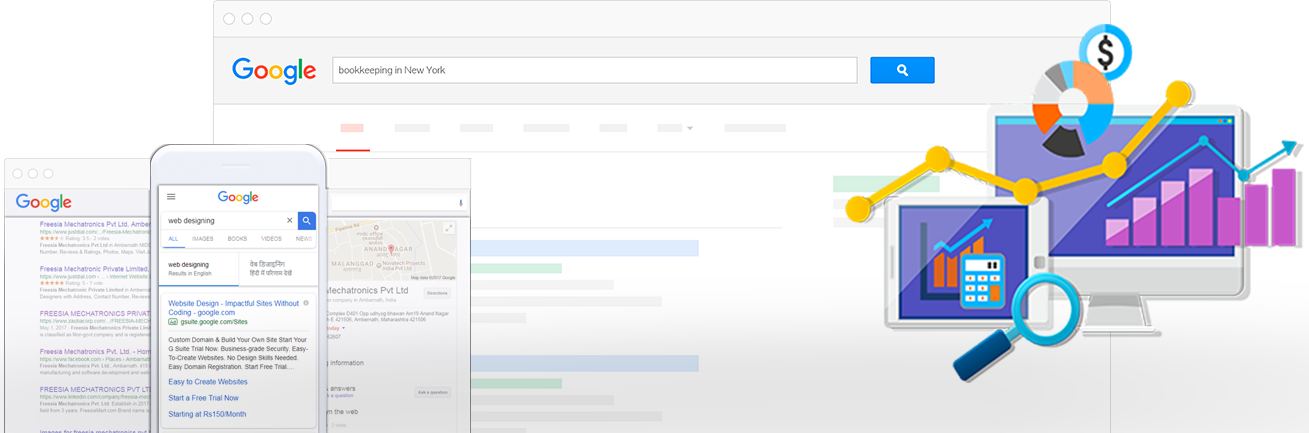Open result 'Freesia Mechatronics Pvt Ltd, Amber...'
This screenshot has height=433, width=1309.
pyautogui.click(x=94, y=224)
